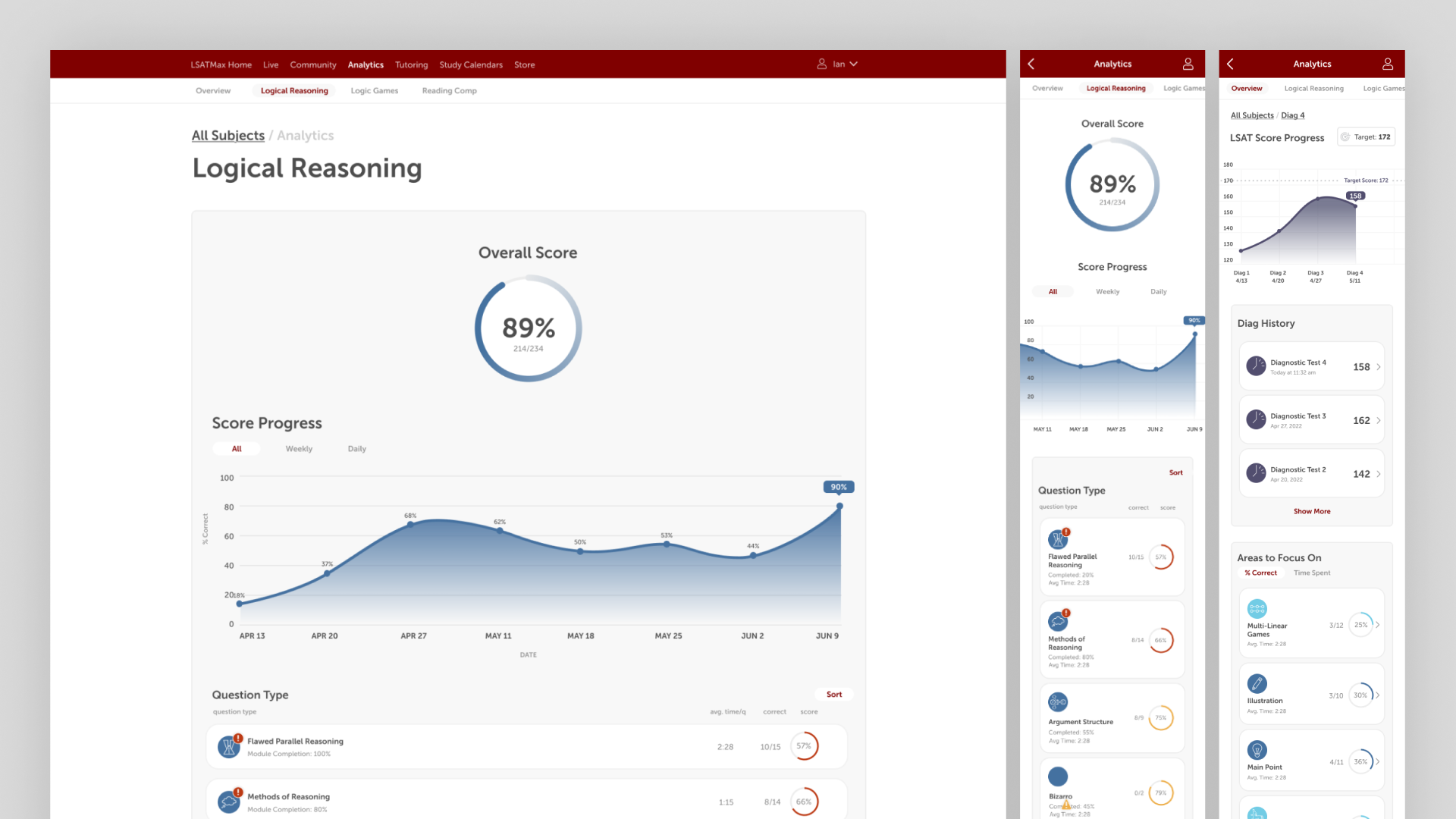Image resolution: width=1456 pixels, height=819 pixels.
Task: Expand the Illustration row chevron
Action: tap(1378, 695)
